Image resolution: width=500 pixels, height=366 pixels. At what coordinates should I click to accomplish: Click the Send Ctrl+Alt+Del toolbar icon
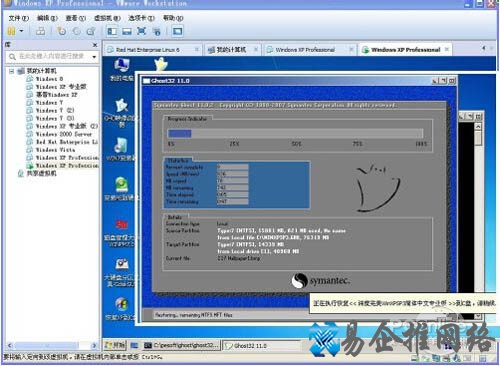click(41, 31)
